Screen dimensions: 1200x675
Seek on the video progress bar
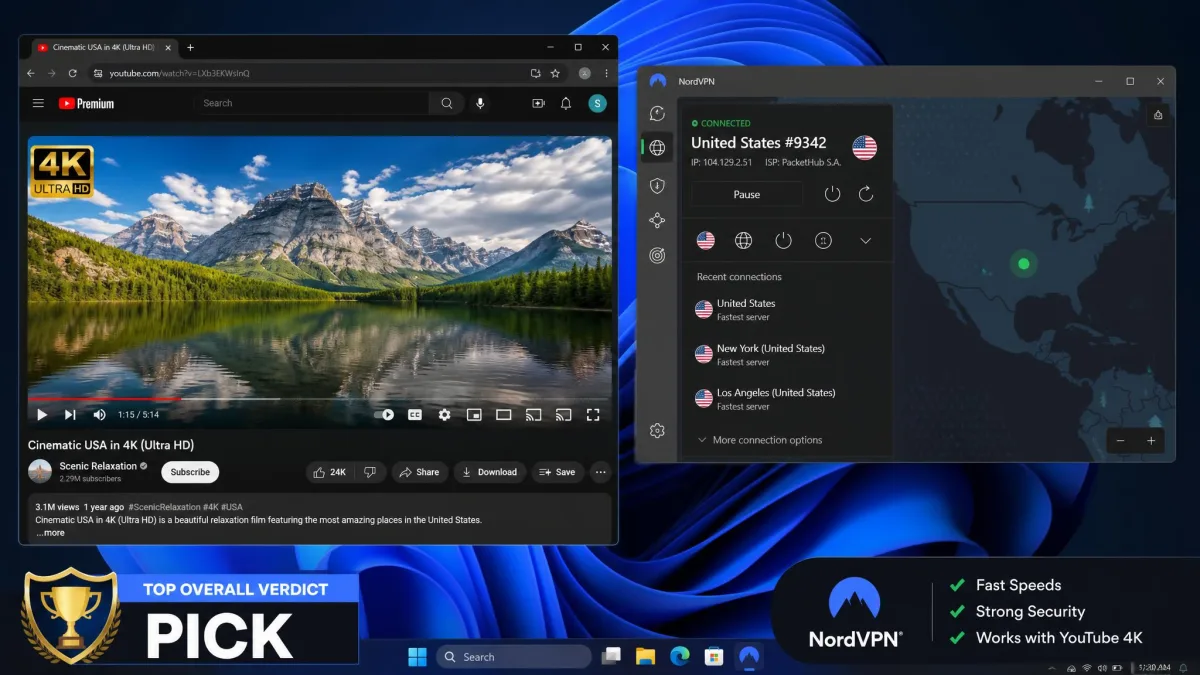(319, 398)
